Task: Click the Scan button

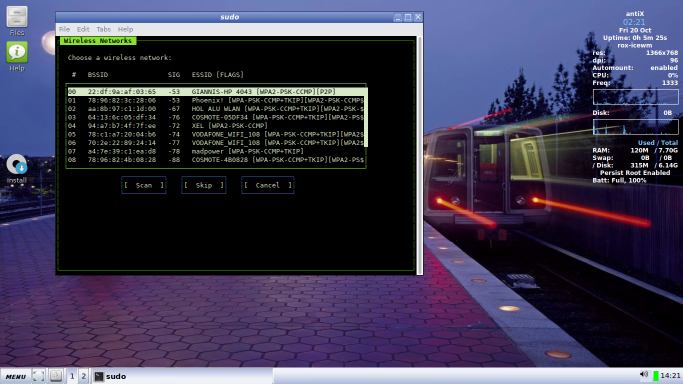Action: (144, 185)
